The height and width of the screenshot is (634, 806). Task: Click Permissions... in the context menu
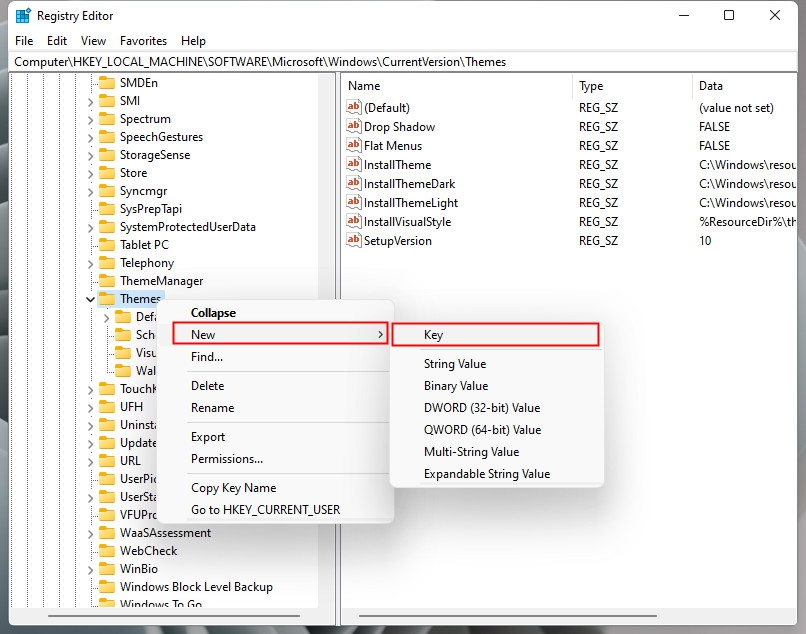(x=276, y=459)
